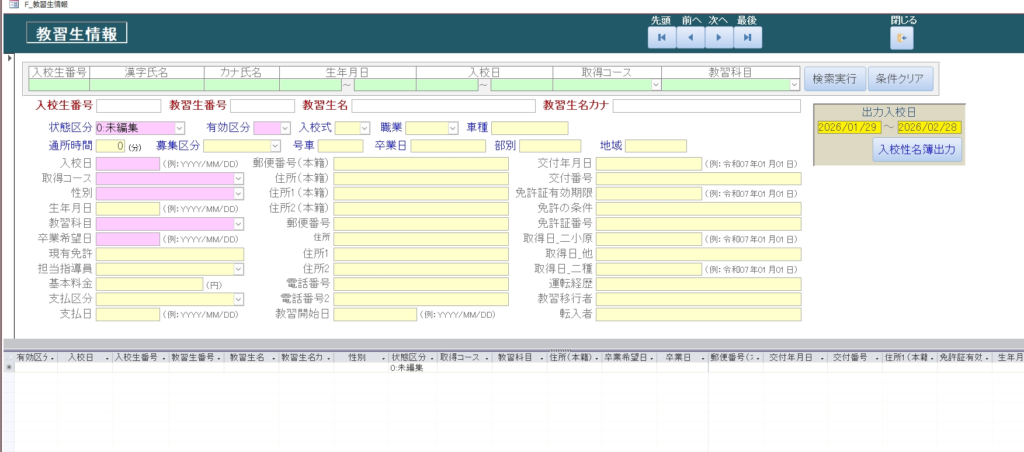Click 交付番号 datasheet column header
The height and width of the screenshot is (452, 1024).
[x=855, y=358]
